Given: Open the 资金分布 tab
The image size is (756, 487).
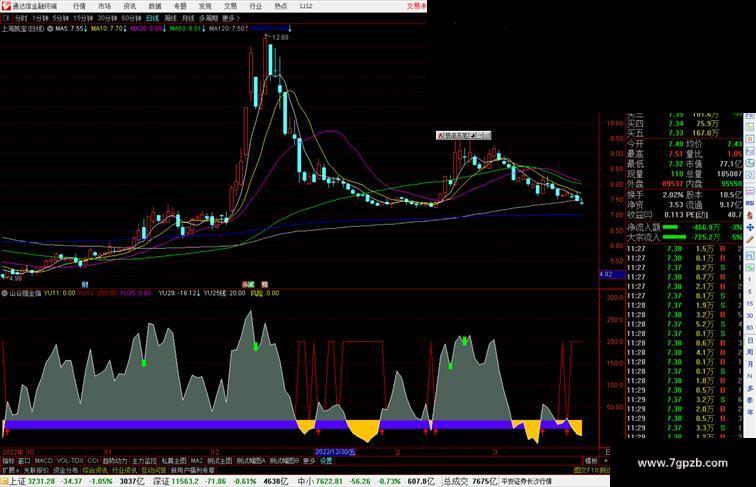Looking at the screenshot, I should pyautogui.click(x=66, y=470).
